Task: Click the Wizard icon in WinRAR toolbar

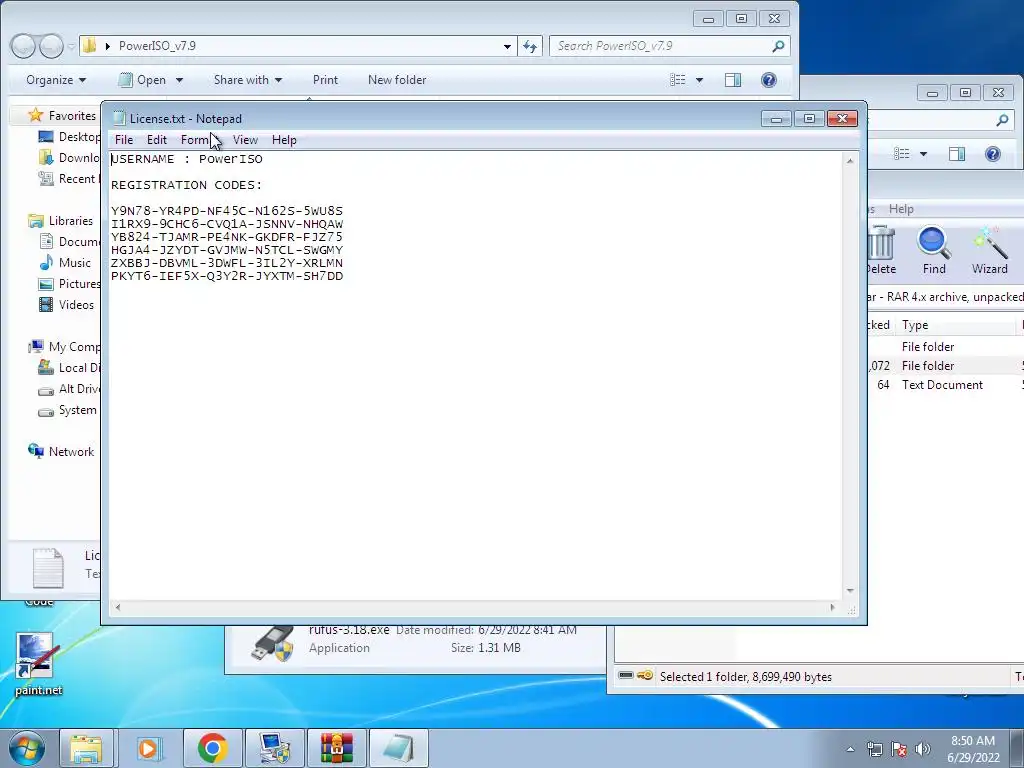Action: pos(989,249)
